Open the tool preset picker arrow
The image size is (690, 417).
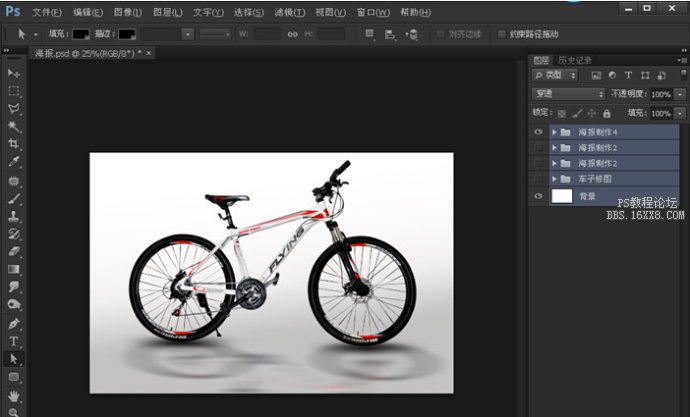tap(36, 34)
